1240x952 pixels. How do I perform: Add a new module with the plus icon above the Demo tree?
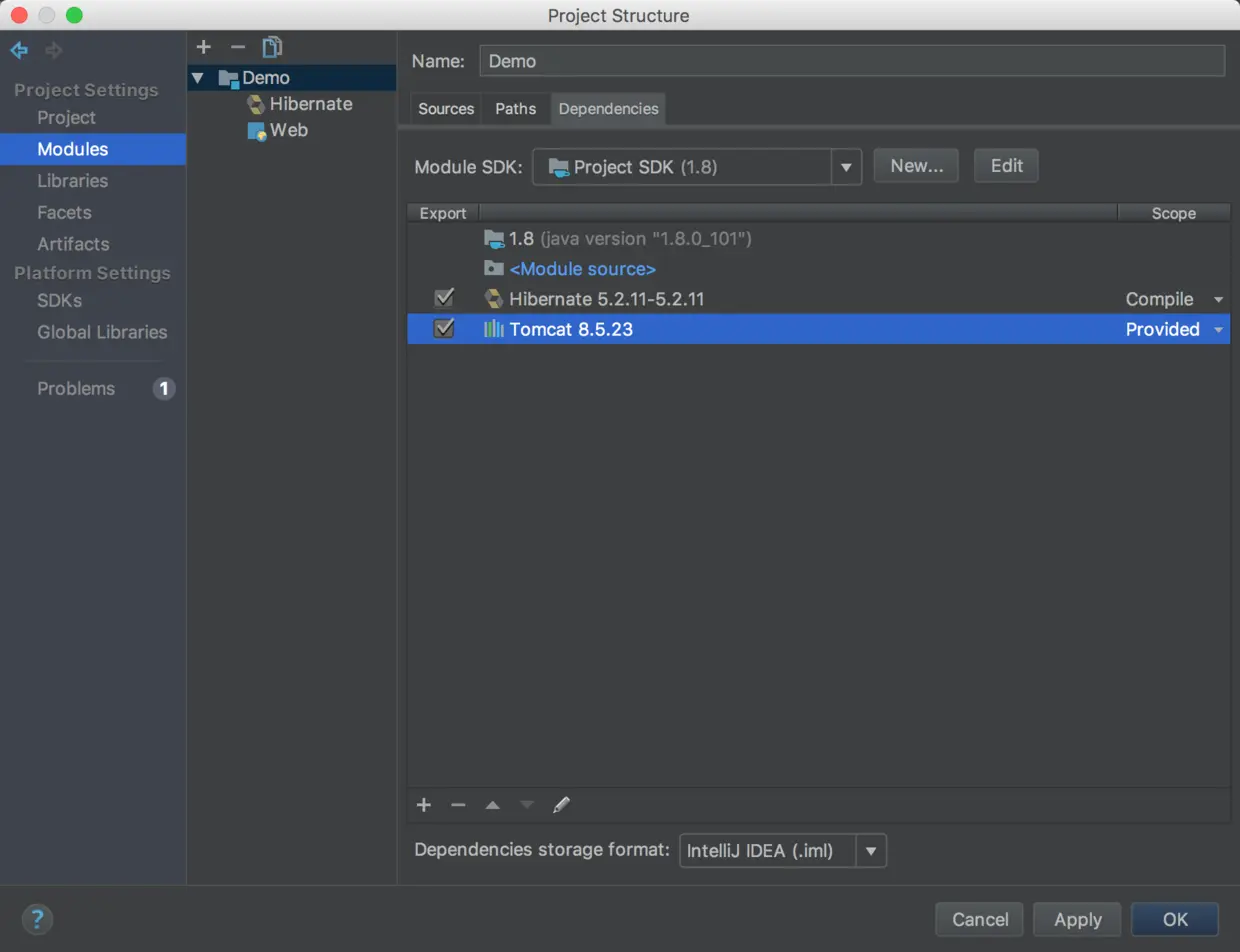[204, 46]
